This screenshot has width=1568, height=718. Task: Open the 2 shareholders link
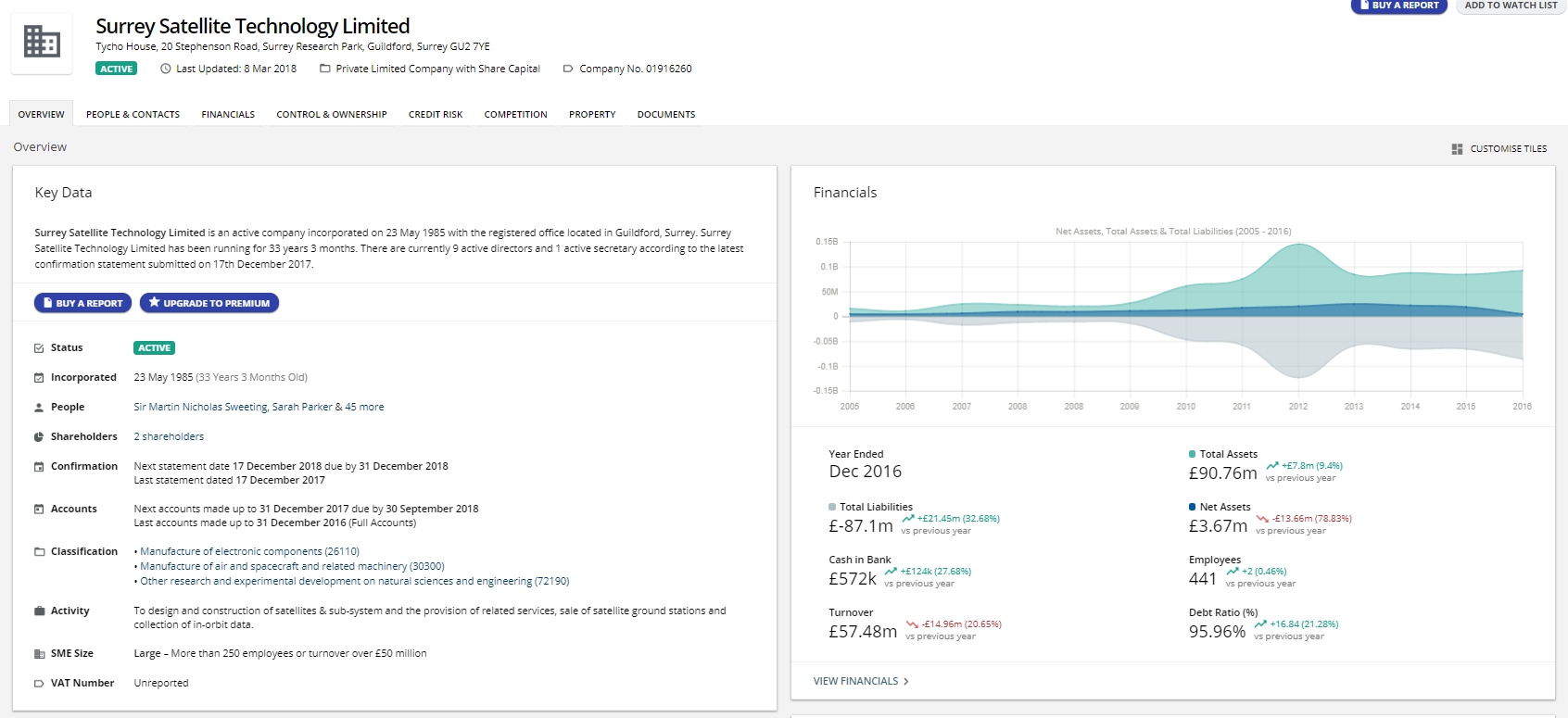[x=169, y=436]
